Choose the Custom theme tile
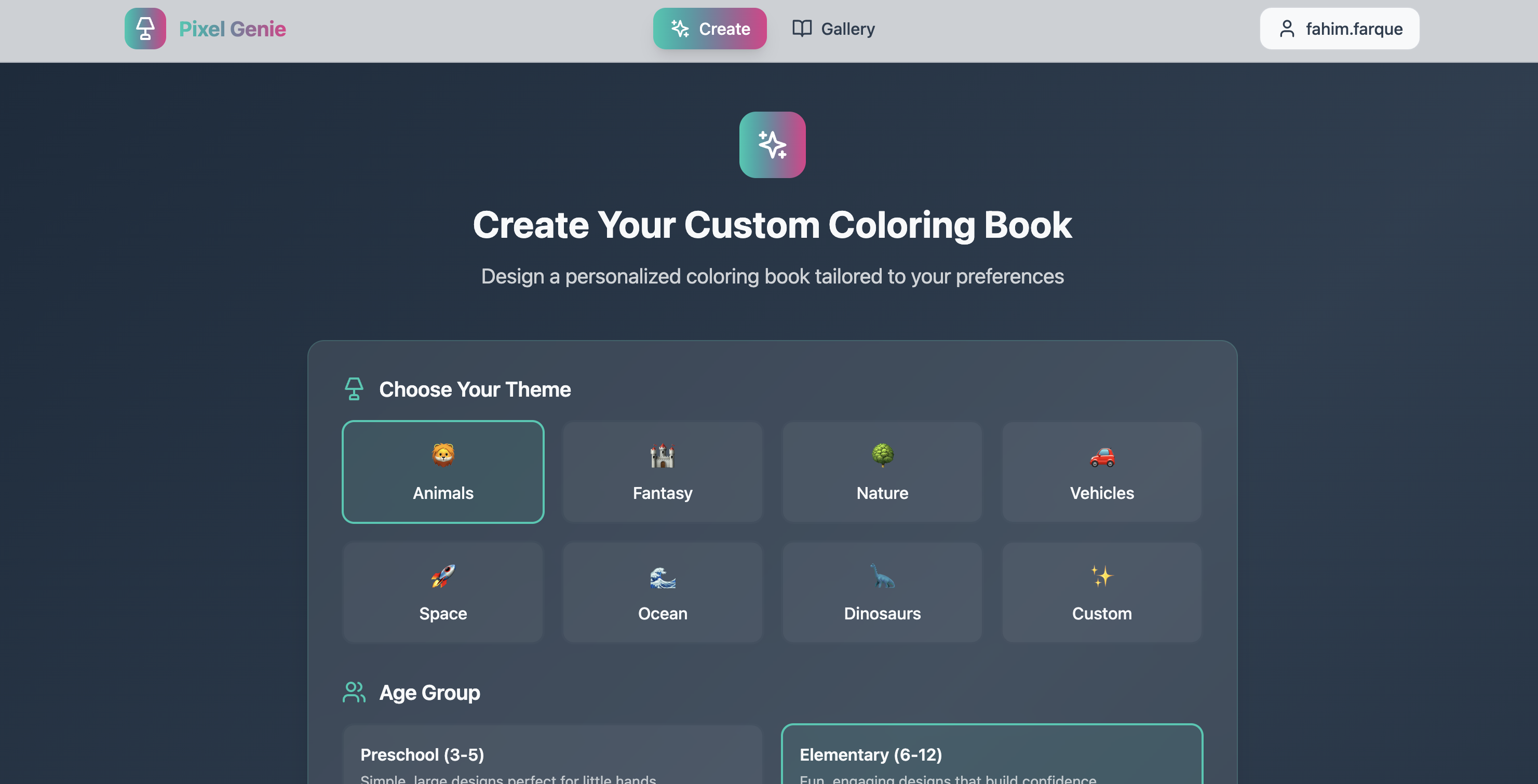Viewport: 1538px width, 784px height. (x=1101, y=592)
